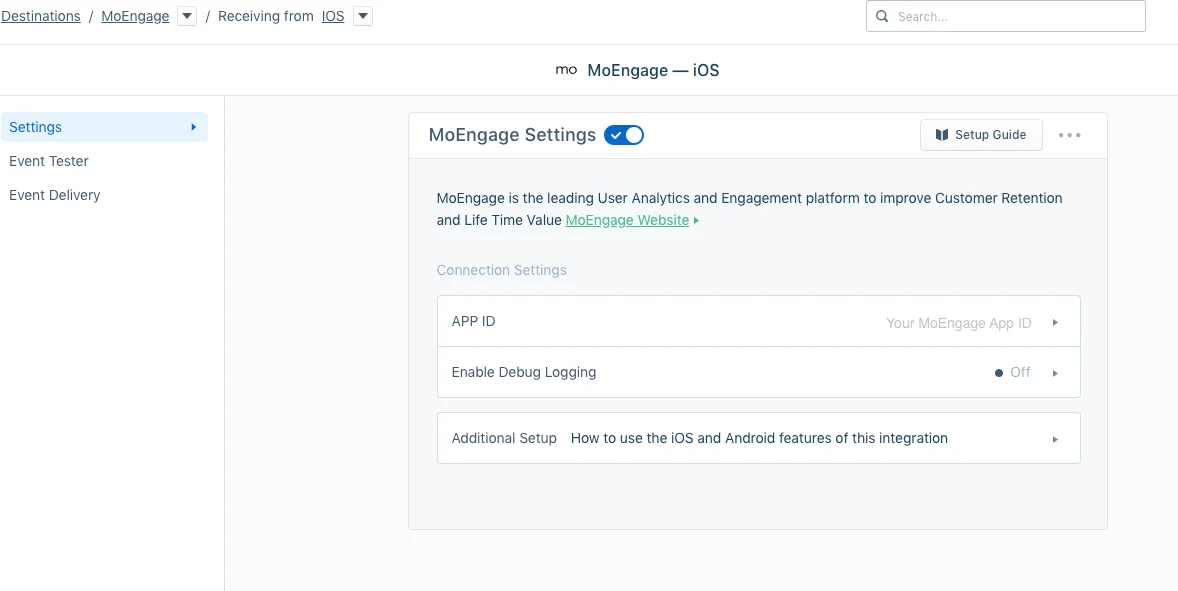1178x591 pixels.
Task: Focus the Search input field
Action: (x=1005, y=16)
